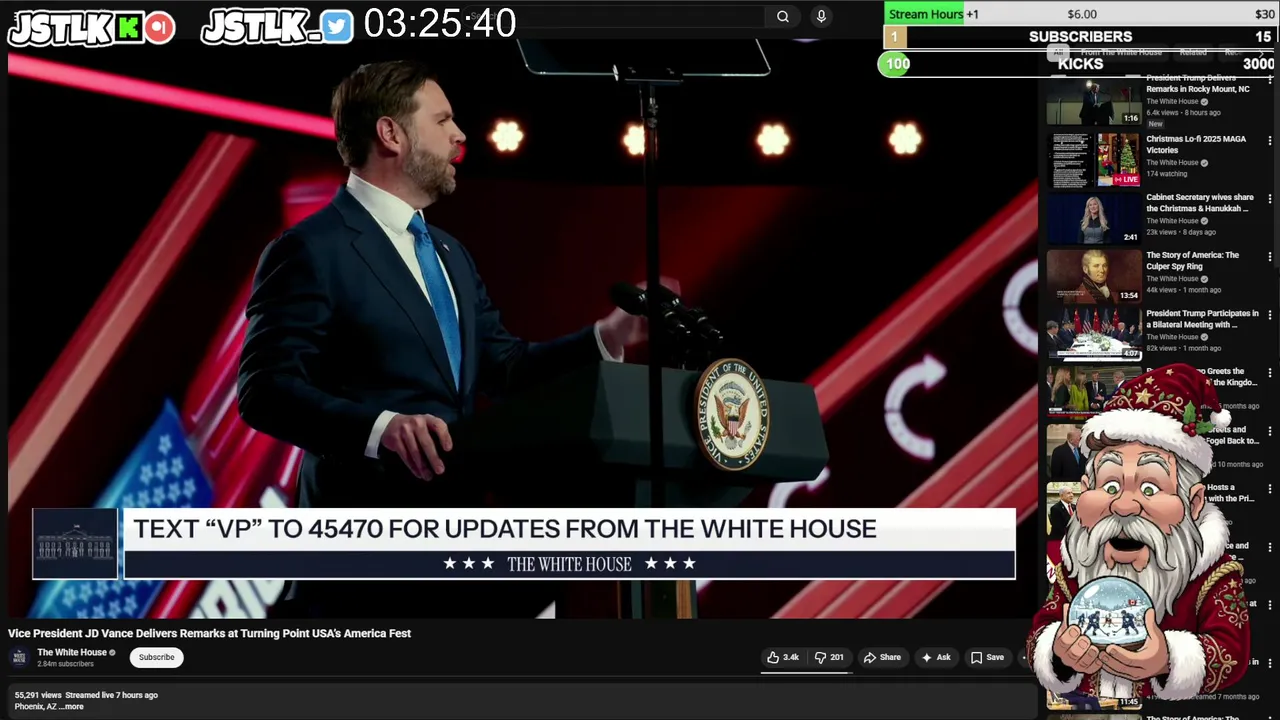Click '174 watching' under the Christmas Lo-fi video
This screenshot has height=720, width=1280.
[x=1165, y=174]
